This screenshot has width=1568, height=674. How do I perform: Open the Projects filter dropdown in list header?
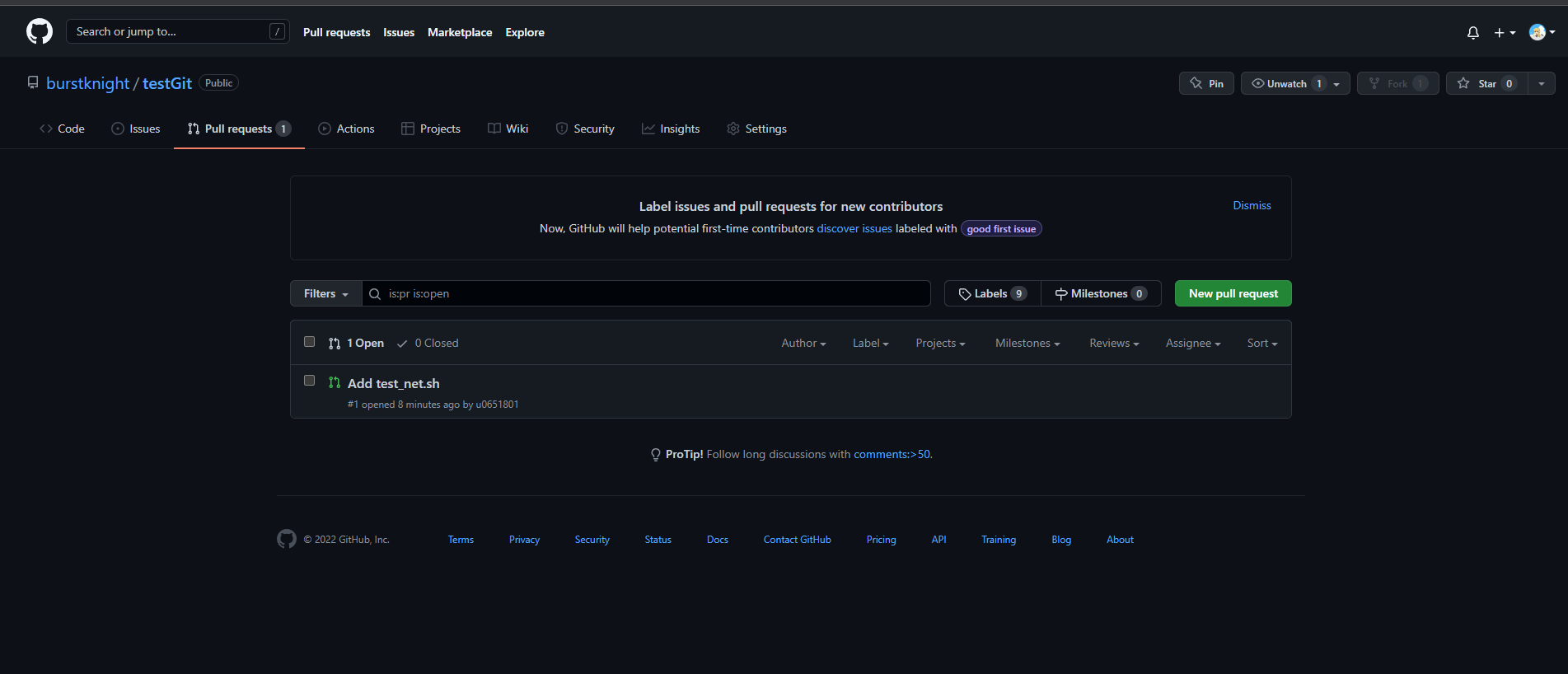coord(940,344)
